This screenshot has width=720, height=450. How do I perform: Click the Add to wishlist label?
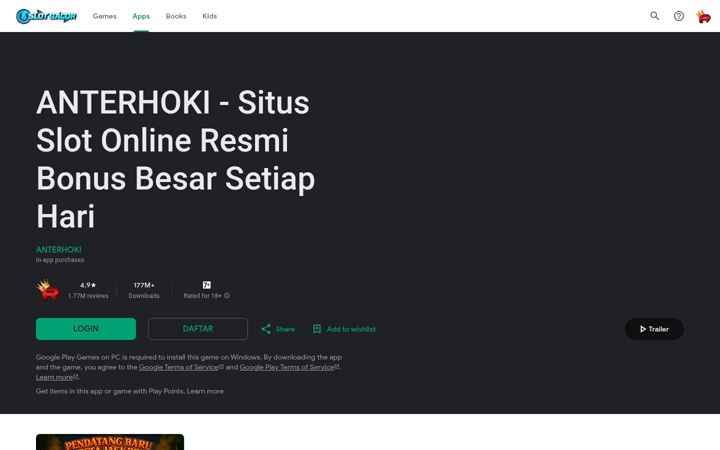[x=351, y=329]
